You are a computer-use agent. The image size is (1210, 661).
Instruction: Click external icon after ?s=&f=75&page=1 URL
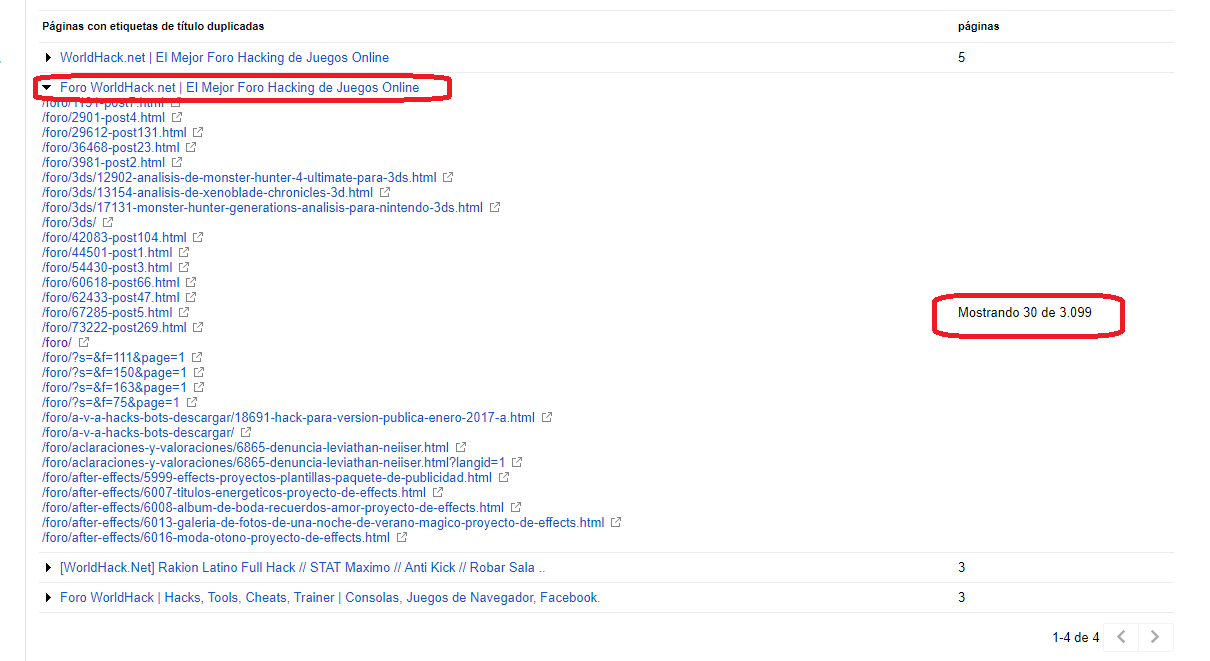(x=192, y=402)
